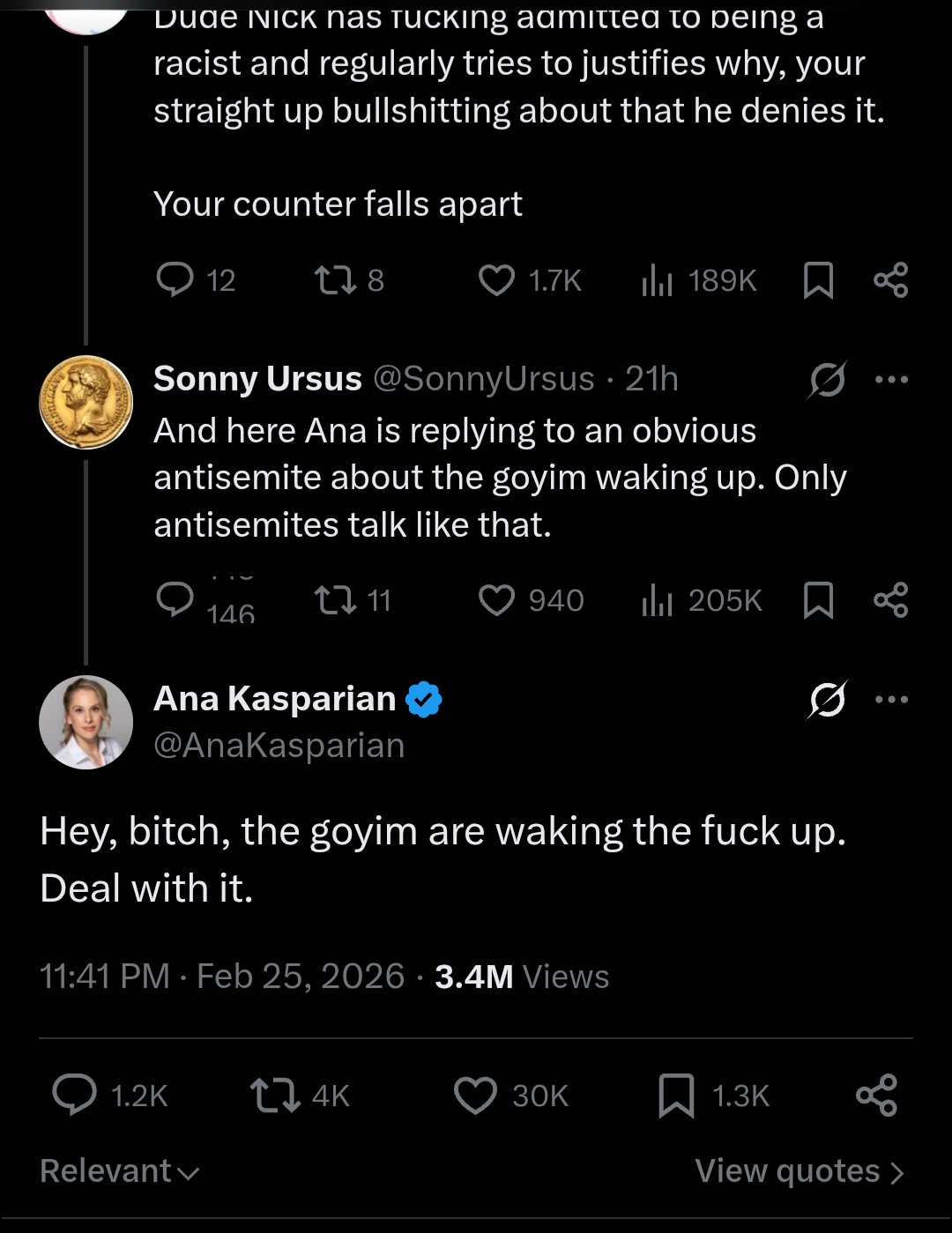Repost Ana Kasparian's main post
Screen dimensions: 952x1233
point(275,1096)
